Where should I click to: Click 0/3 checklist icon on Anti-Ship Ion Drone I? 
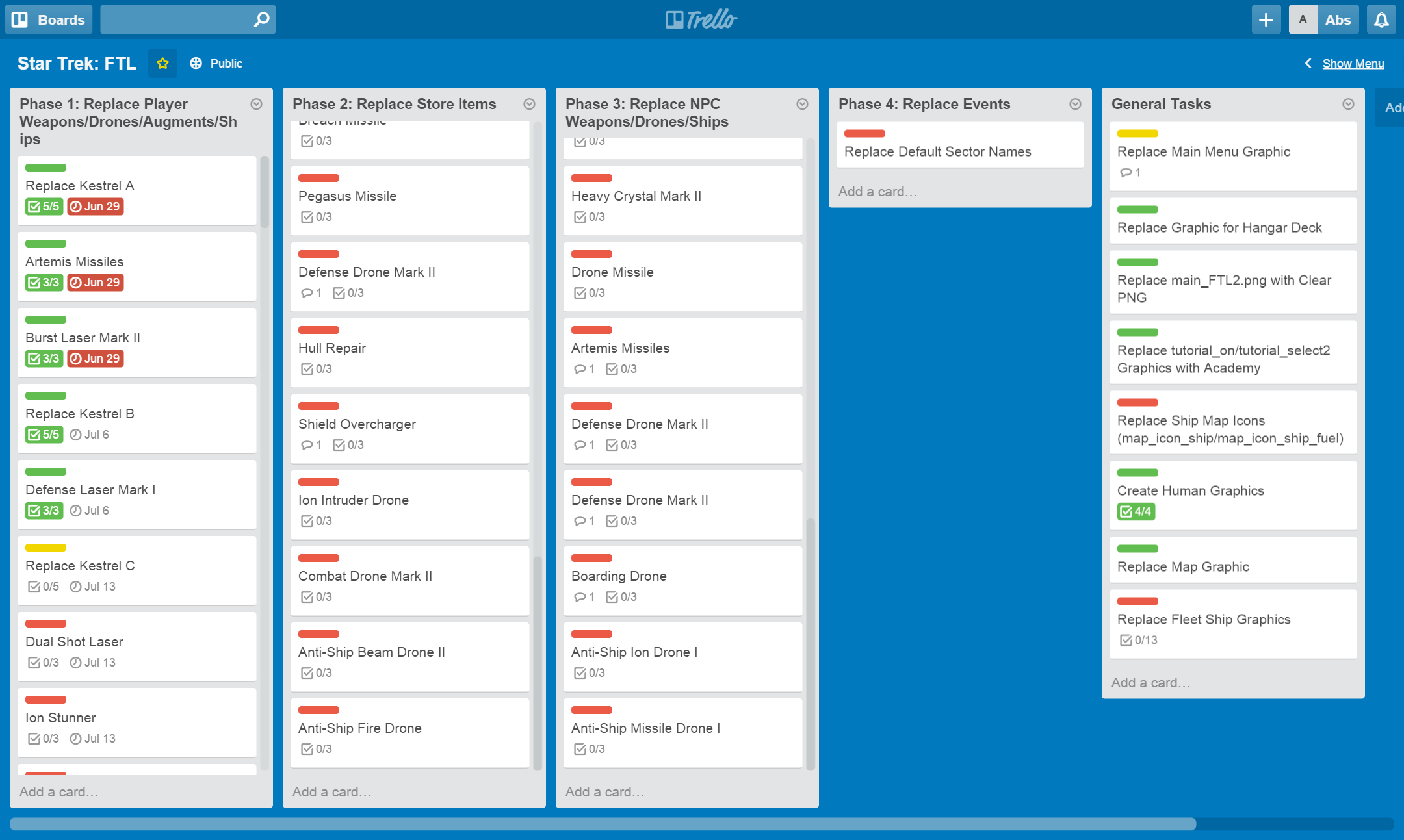(580, 673)
